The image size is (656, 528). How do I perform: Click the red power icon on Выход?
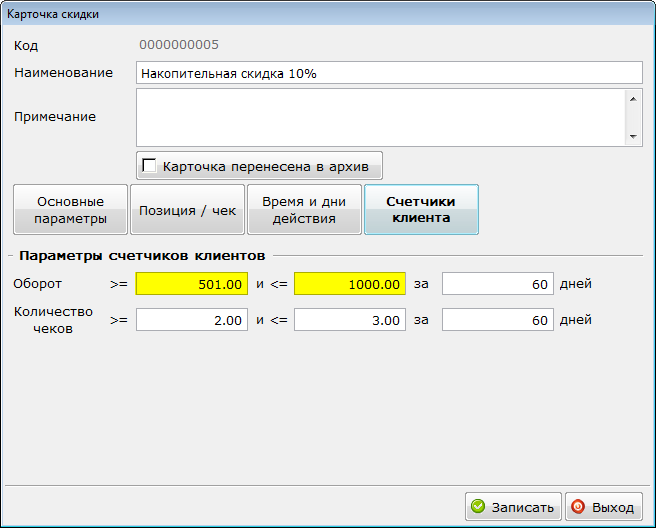coord(578,506)
